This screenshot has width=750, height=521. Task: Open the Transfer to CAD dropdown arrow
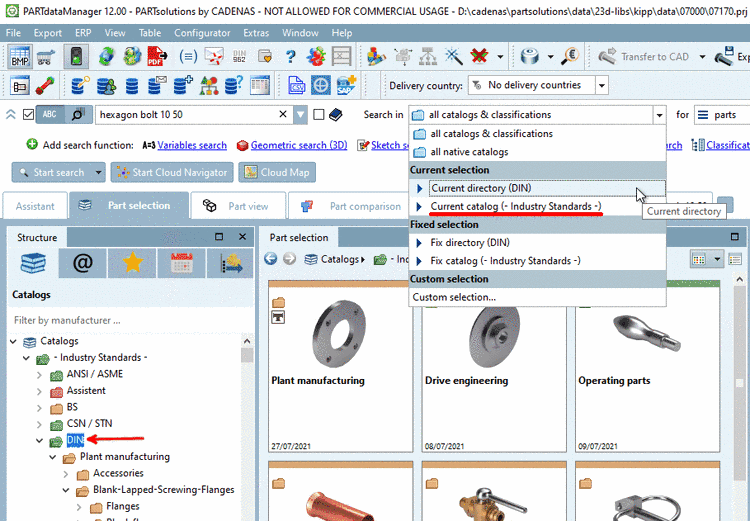coord(702,57)
